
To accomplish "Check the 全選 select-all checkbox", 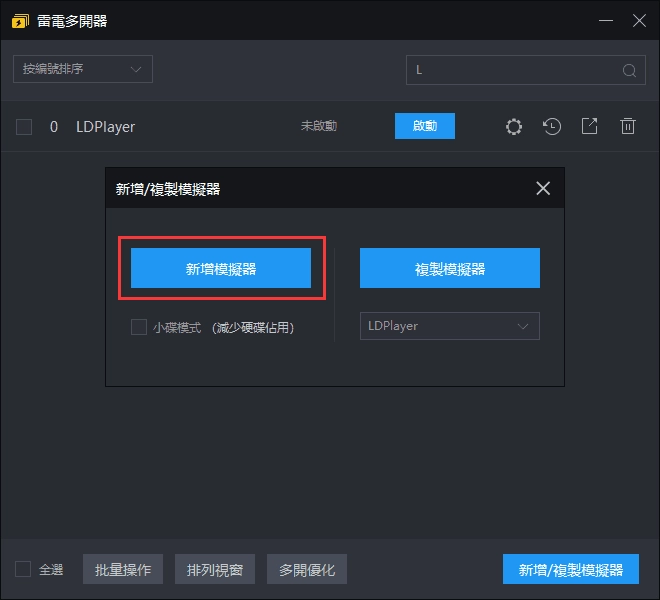I will (x=23, y=569).
